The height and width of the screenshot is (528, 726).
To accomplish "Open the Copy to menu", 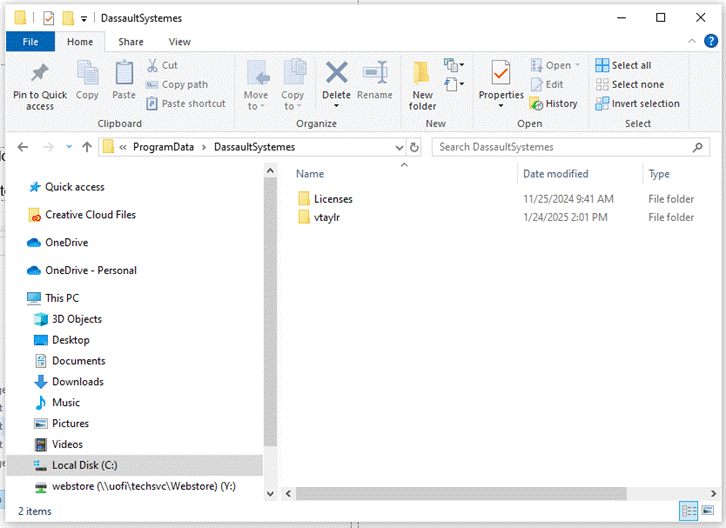I will click(293, 86).
